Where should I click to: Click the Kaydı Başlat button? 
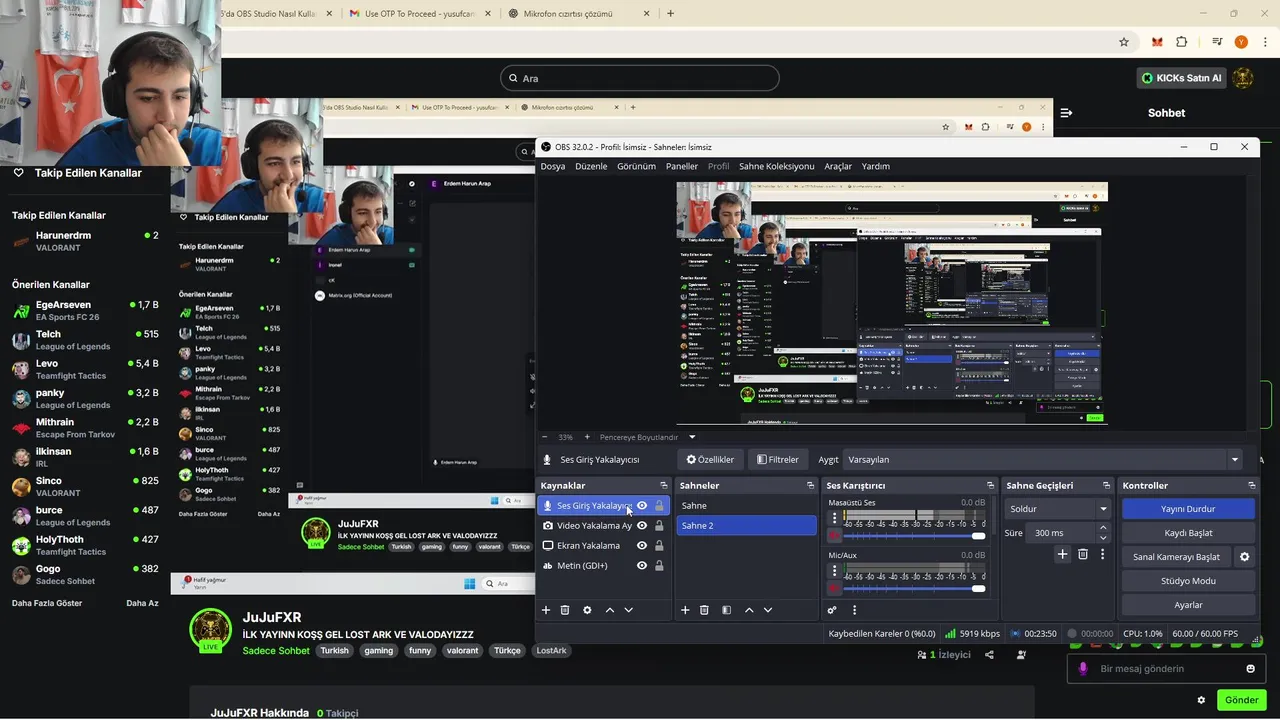[x=1188, y=533]
